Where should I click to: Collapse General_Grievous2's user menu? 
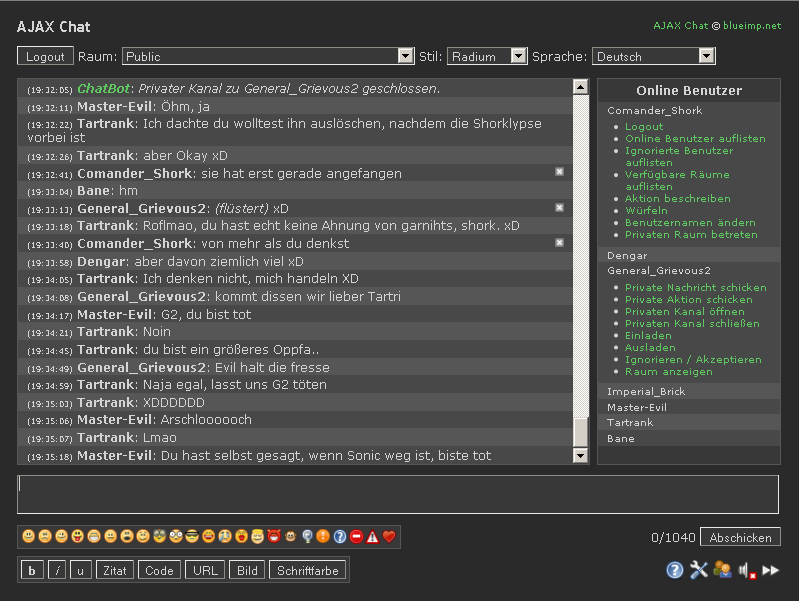(x=658, y=271)
